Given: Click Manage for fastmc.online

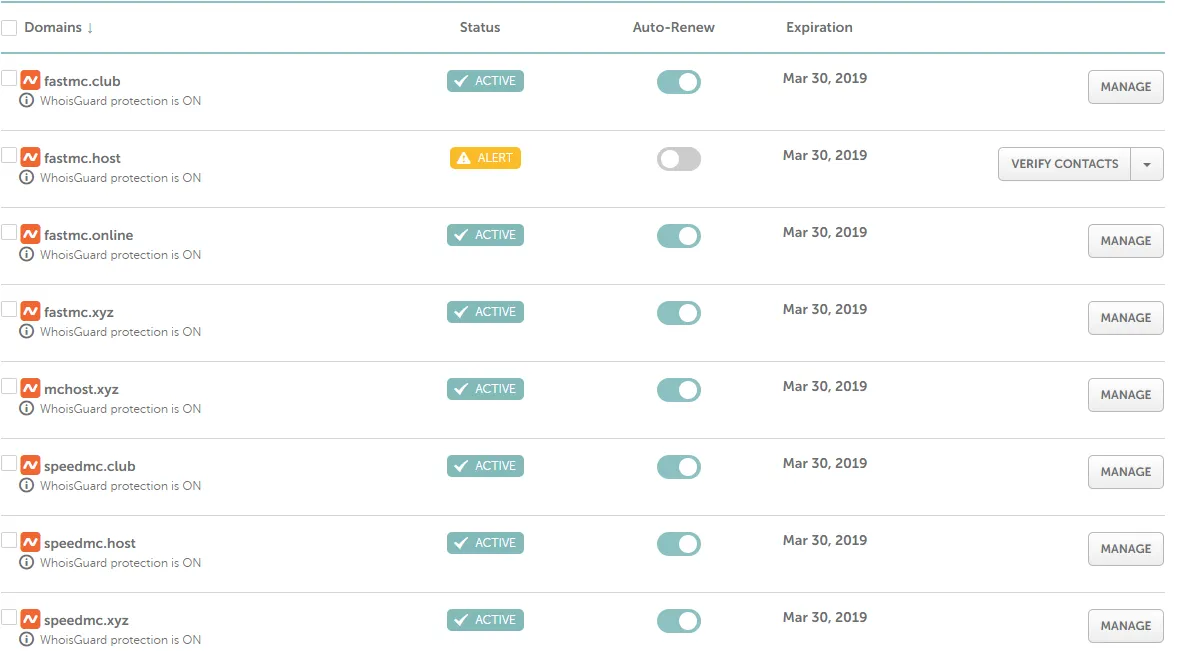Looking at the screenshot, I should coord(1125,241).
